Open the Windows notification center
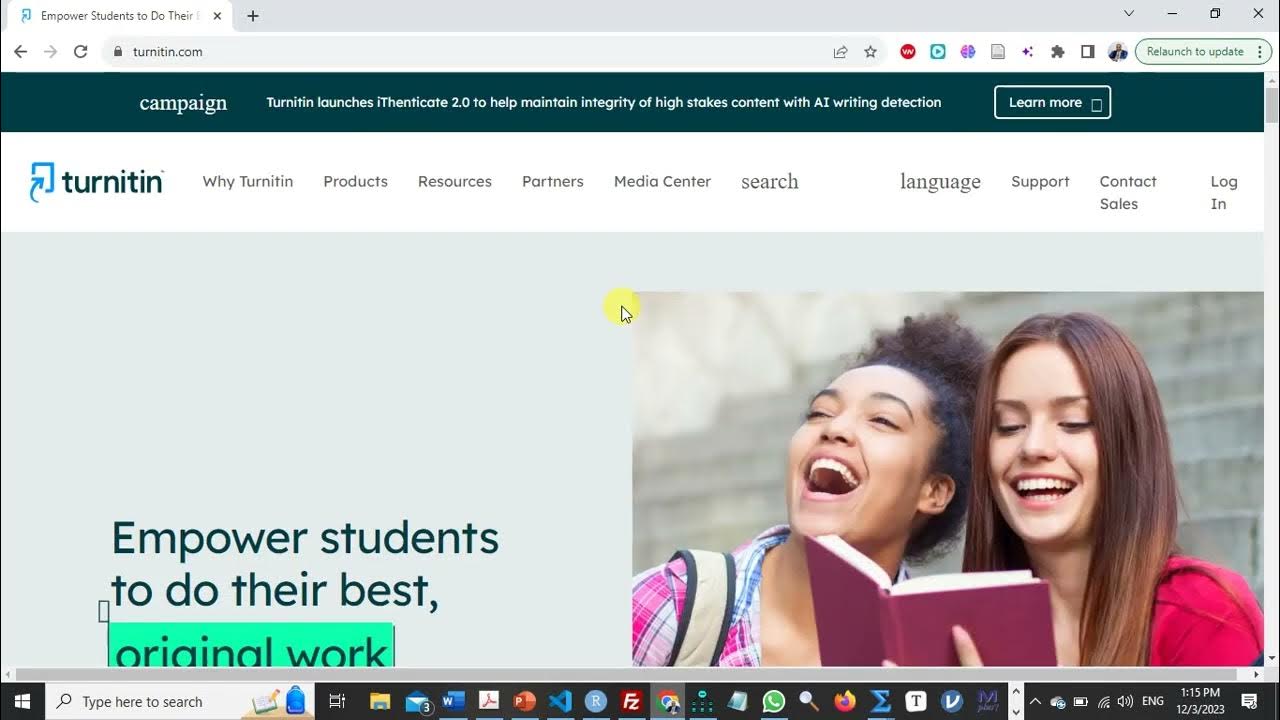The height and width of the screenshot is (720, 1280). coord(1249,702)
